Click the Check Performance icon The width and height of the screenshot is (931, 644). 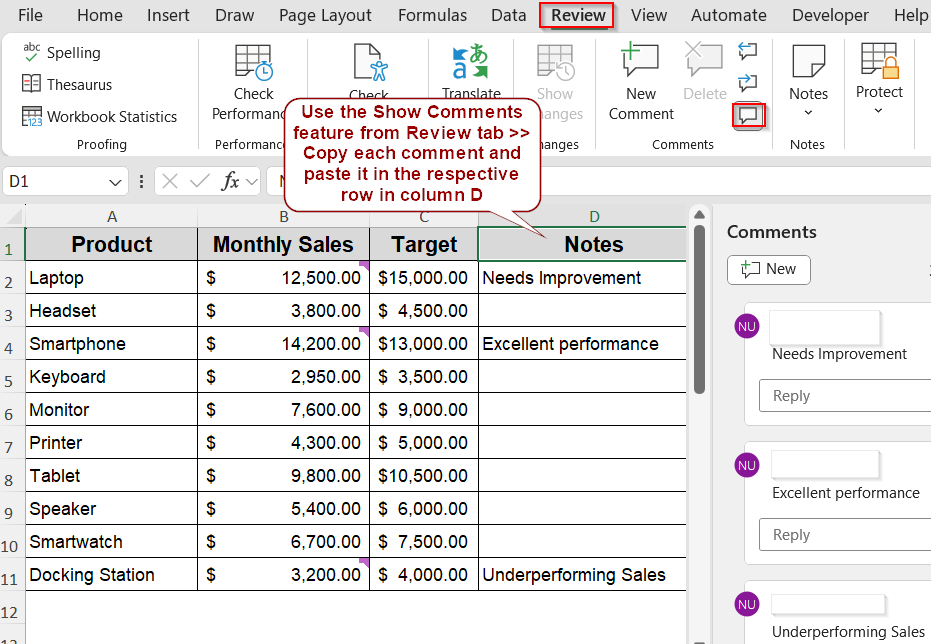(x=253, y=63)
